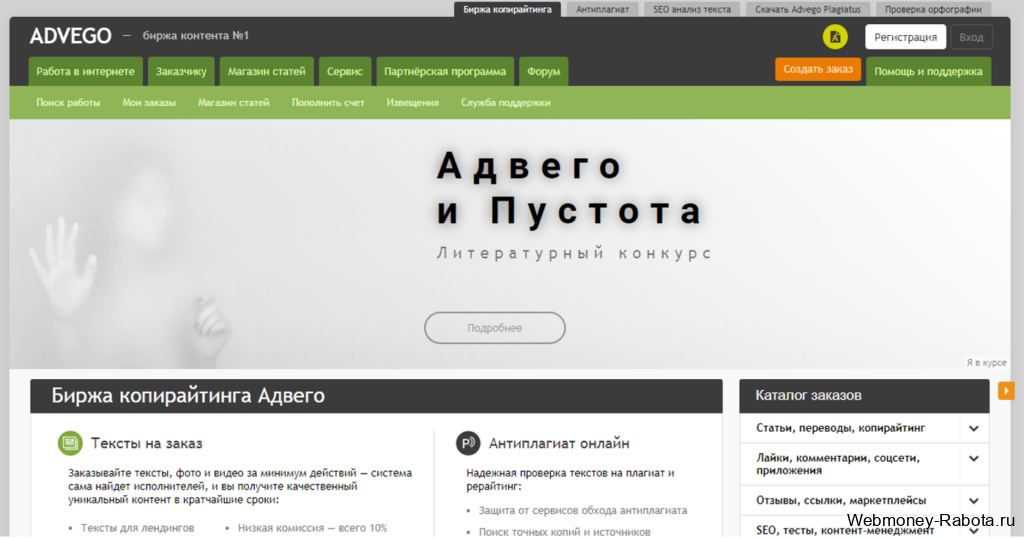Image resolution: width=1024 pixels, height=538 pixels.
Task: Click the green Тексты на заказ icon
Action: click(70, 443)
